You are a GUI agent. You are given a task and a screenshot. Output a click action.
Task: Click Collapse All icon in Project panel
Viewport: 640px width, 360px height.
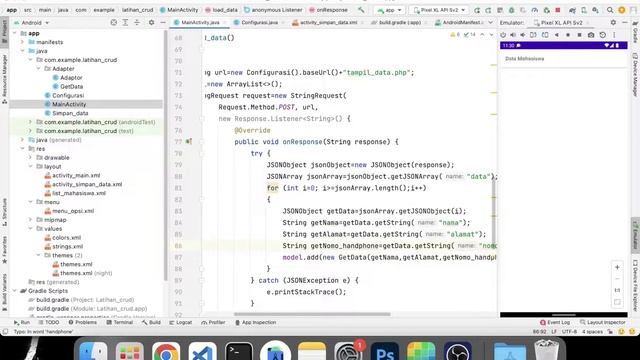point(137,22)
